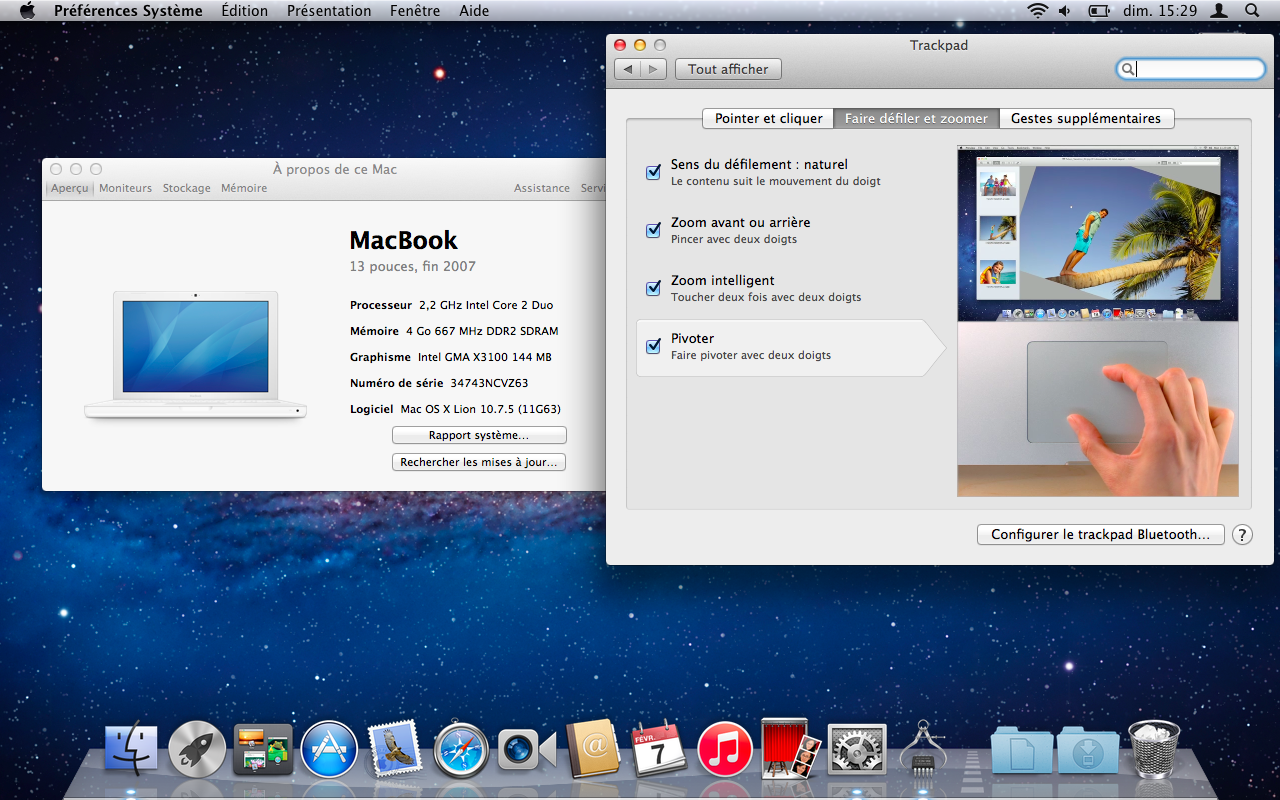Image resolution: width=1280 pixels, height=800 pixels.
Task: Click the user account icon in menu bar
Action: pyautogui.click(x=1220, y=11)
